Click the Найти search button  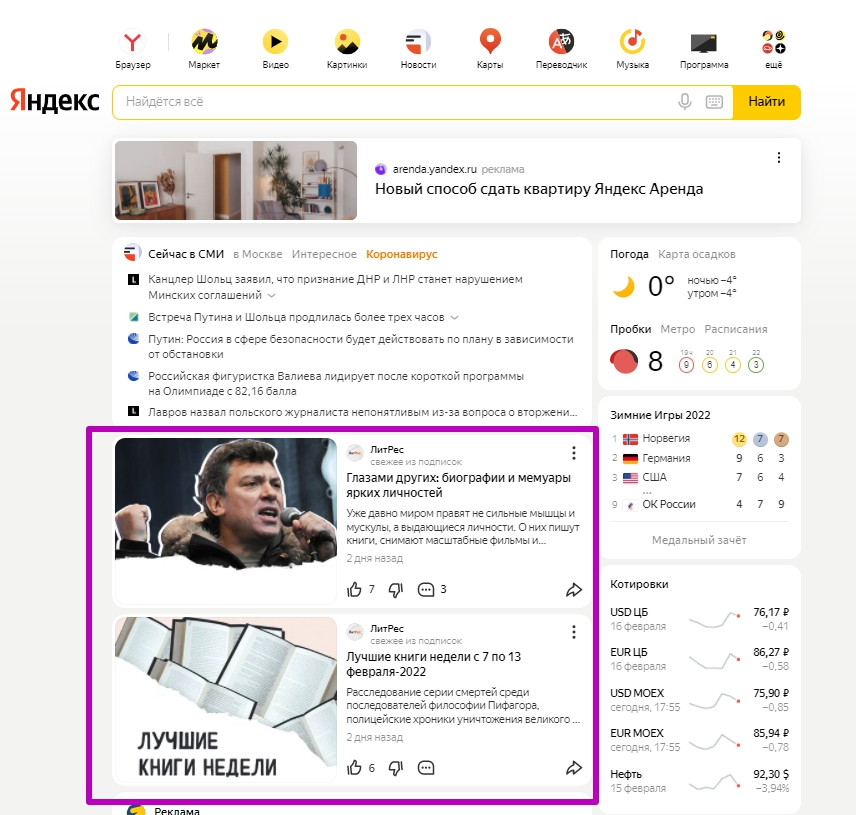(x=766, y=102)
